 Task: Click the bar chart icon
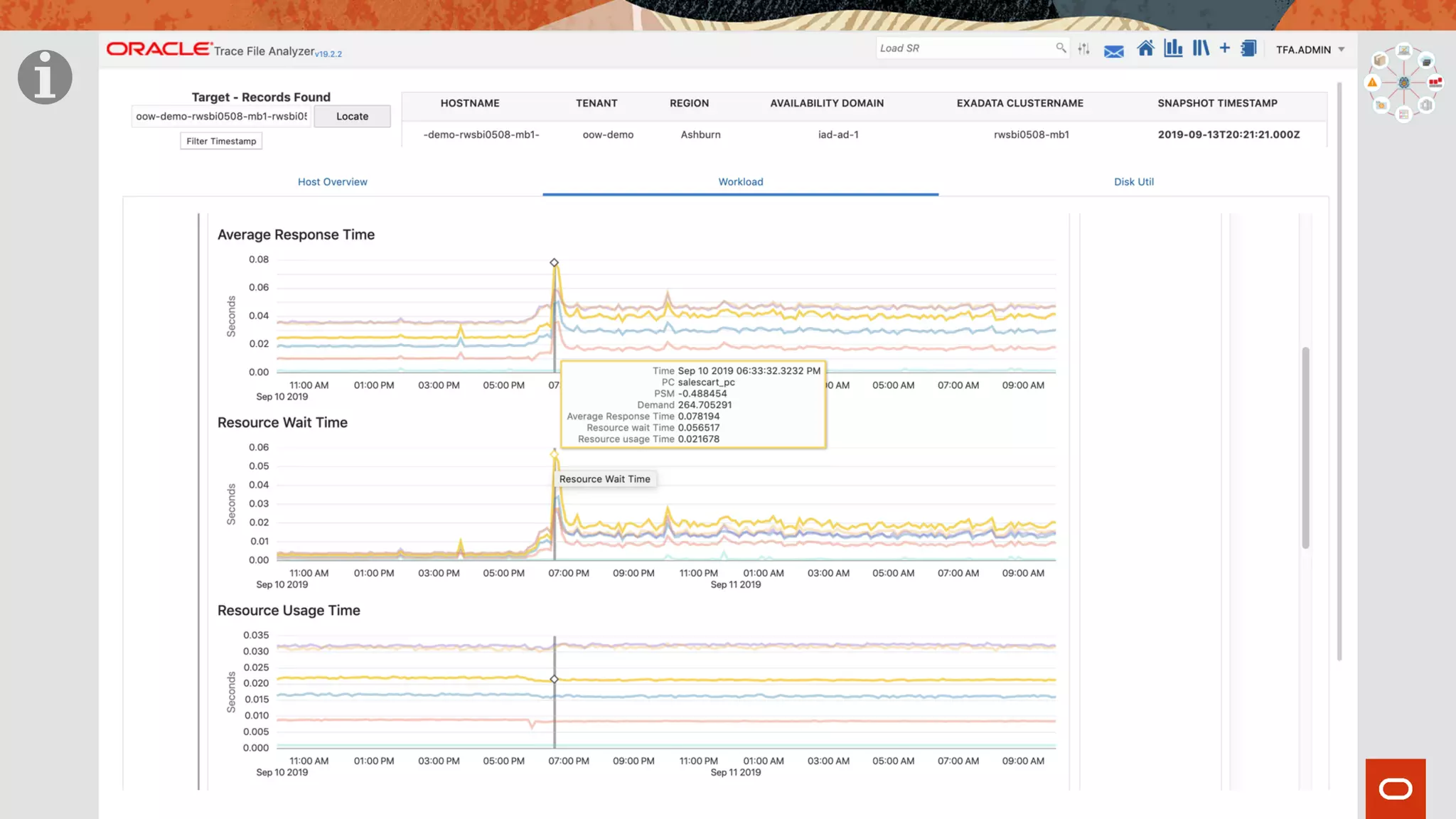1173,48
